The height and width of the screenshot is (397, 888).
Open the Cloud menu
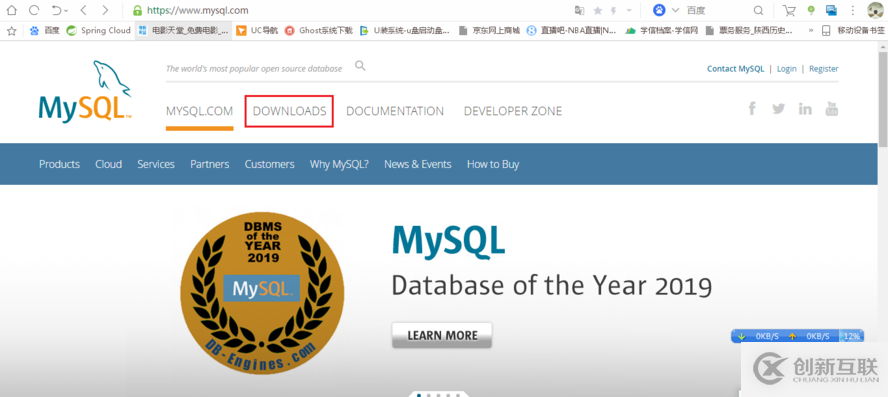[x=108, y=164]
